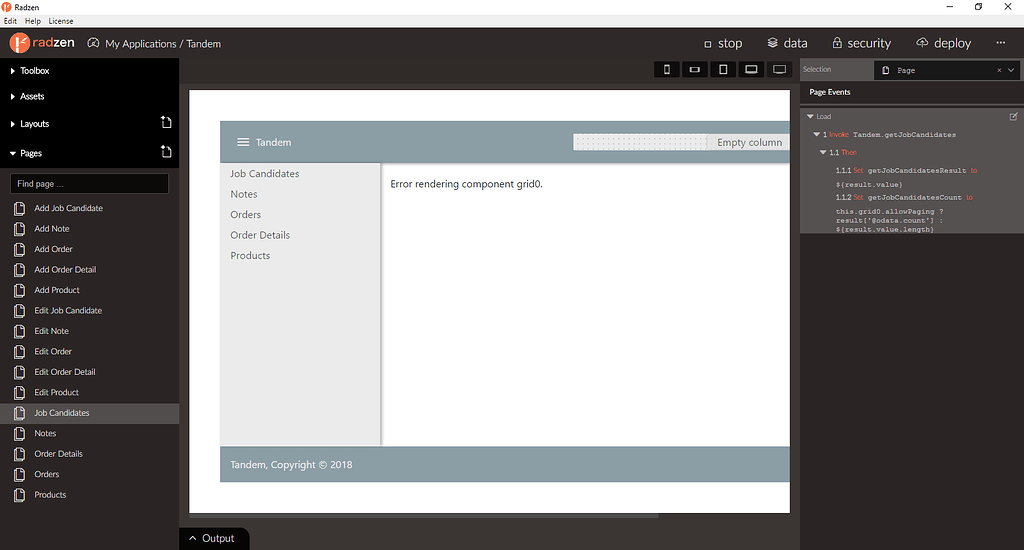The width and height of the screenshot is (1024, 550).
Task: Toggle the Tandem hamburger menu icon
Action: point(243,142)
